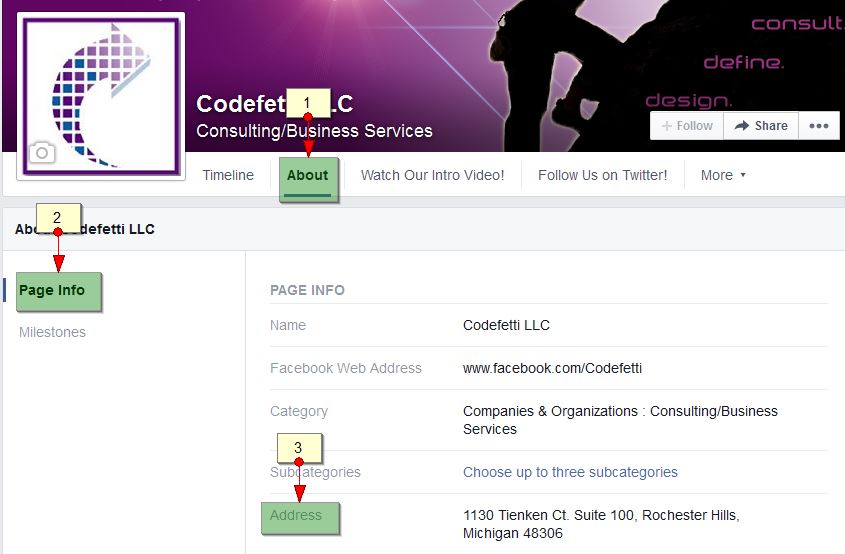Click the Facebook Web Address label

pos(346,368)
